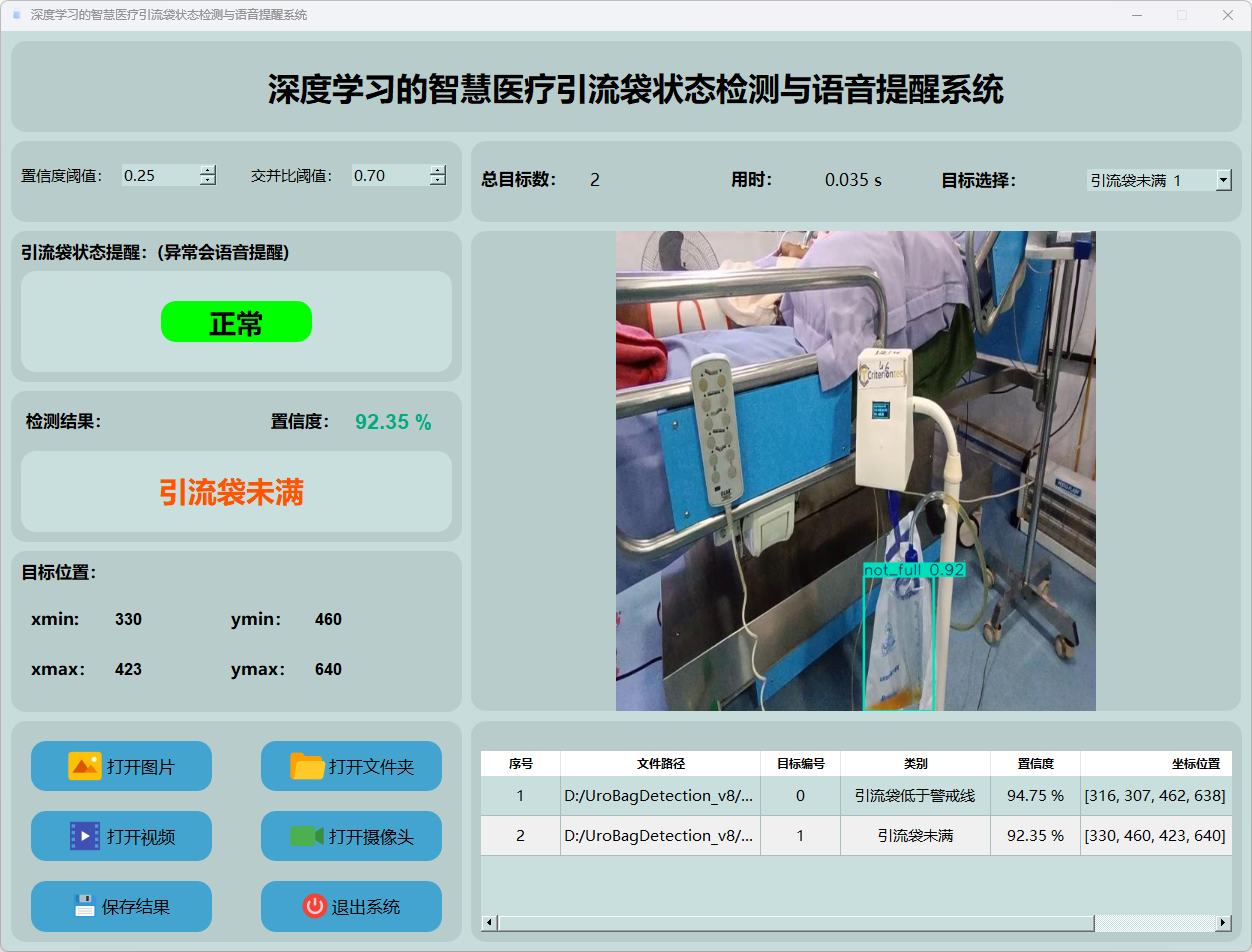Click into the 置信度阈值 input field
Viewport: 1252px width, 952px height.
158,176
